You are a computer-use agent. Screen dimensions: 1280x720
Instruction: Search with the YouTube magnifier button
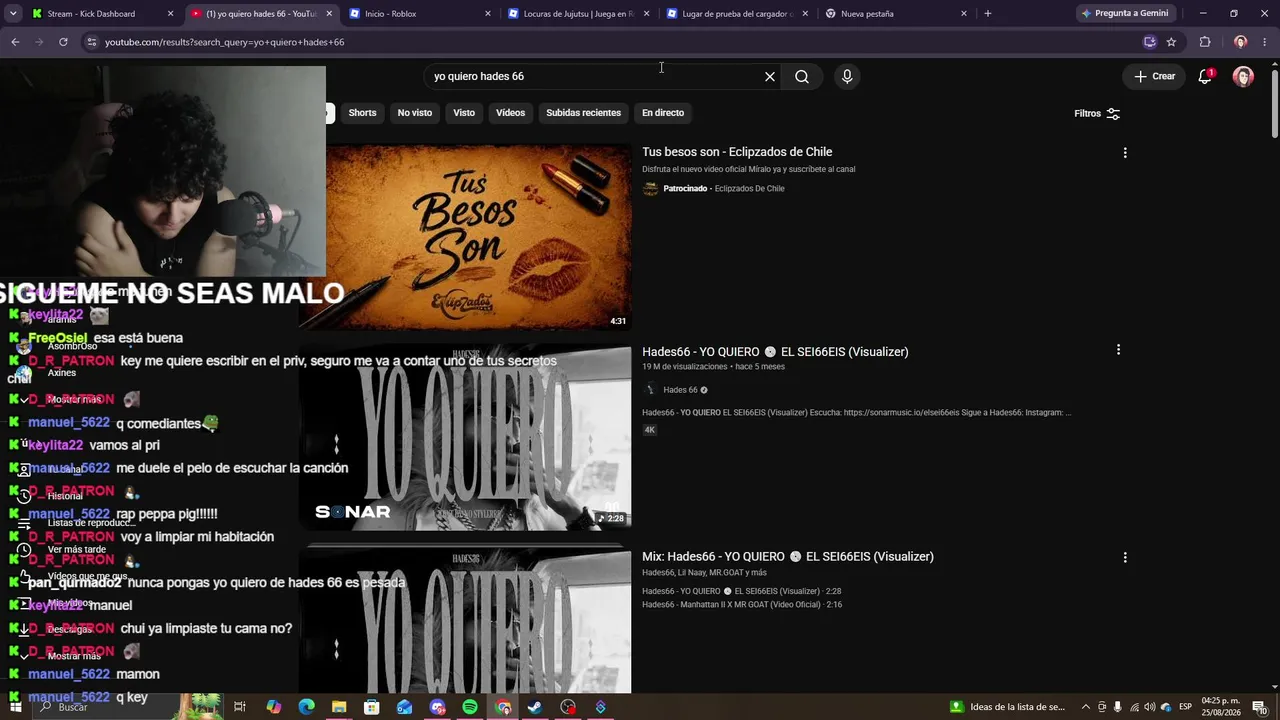802,77
